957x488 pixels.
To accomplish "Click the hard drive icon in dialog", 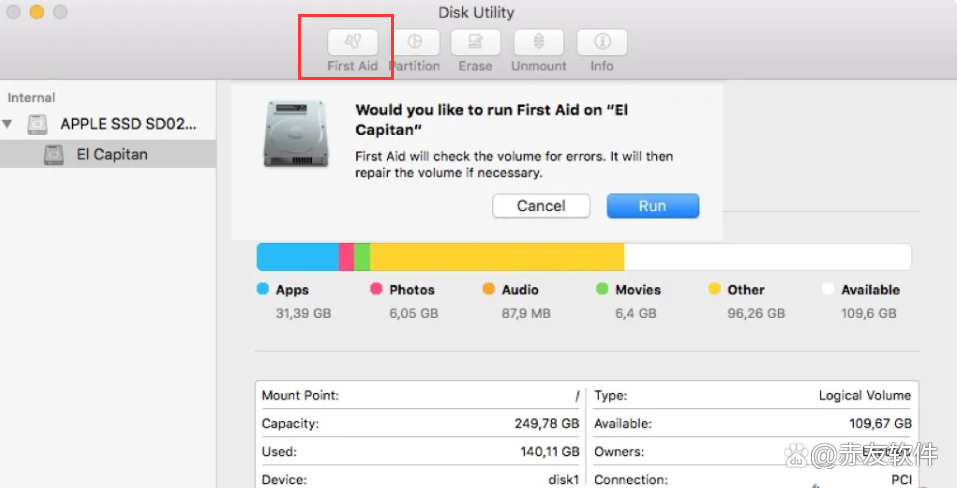I will coord(296,133).
